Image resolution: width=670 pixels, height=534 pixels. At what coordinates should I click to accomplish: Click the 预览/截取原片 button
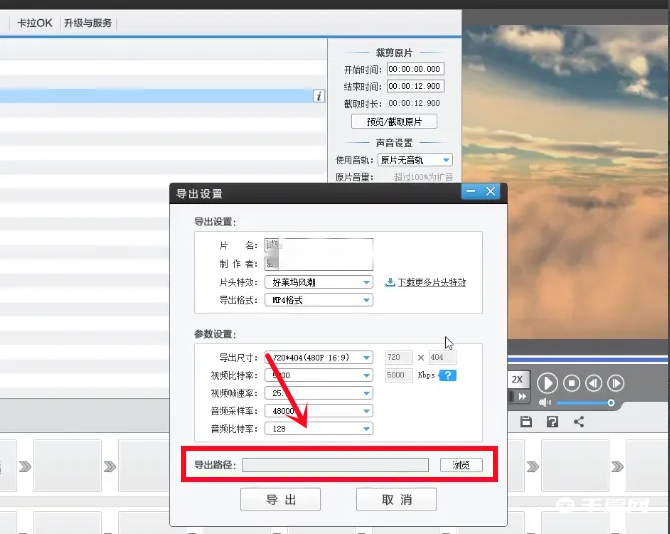394,122
